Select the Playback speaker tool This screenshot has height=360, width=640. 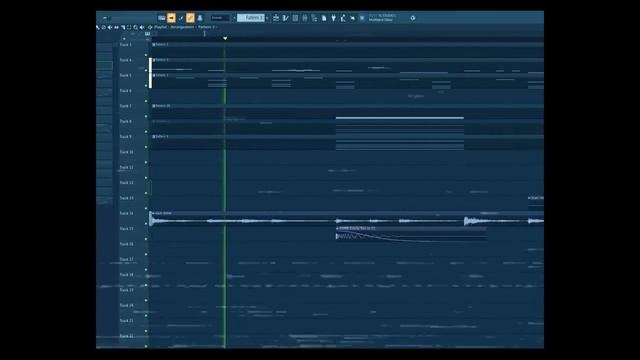pyautogui.click(x=142, y=27)
